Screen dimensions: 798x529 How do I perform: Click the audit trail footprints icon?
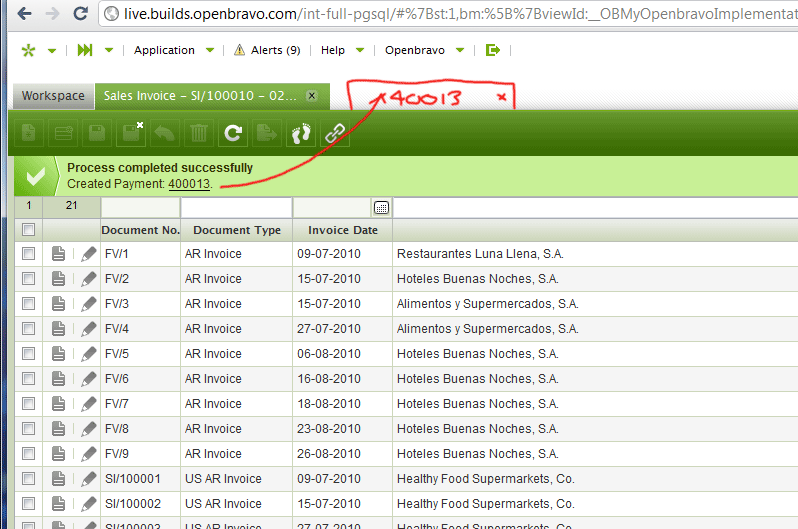pos(301,132)
